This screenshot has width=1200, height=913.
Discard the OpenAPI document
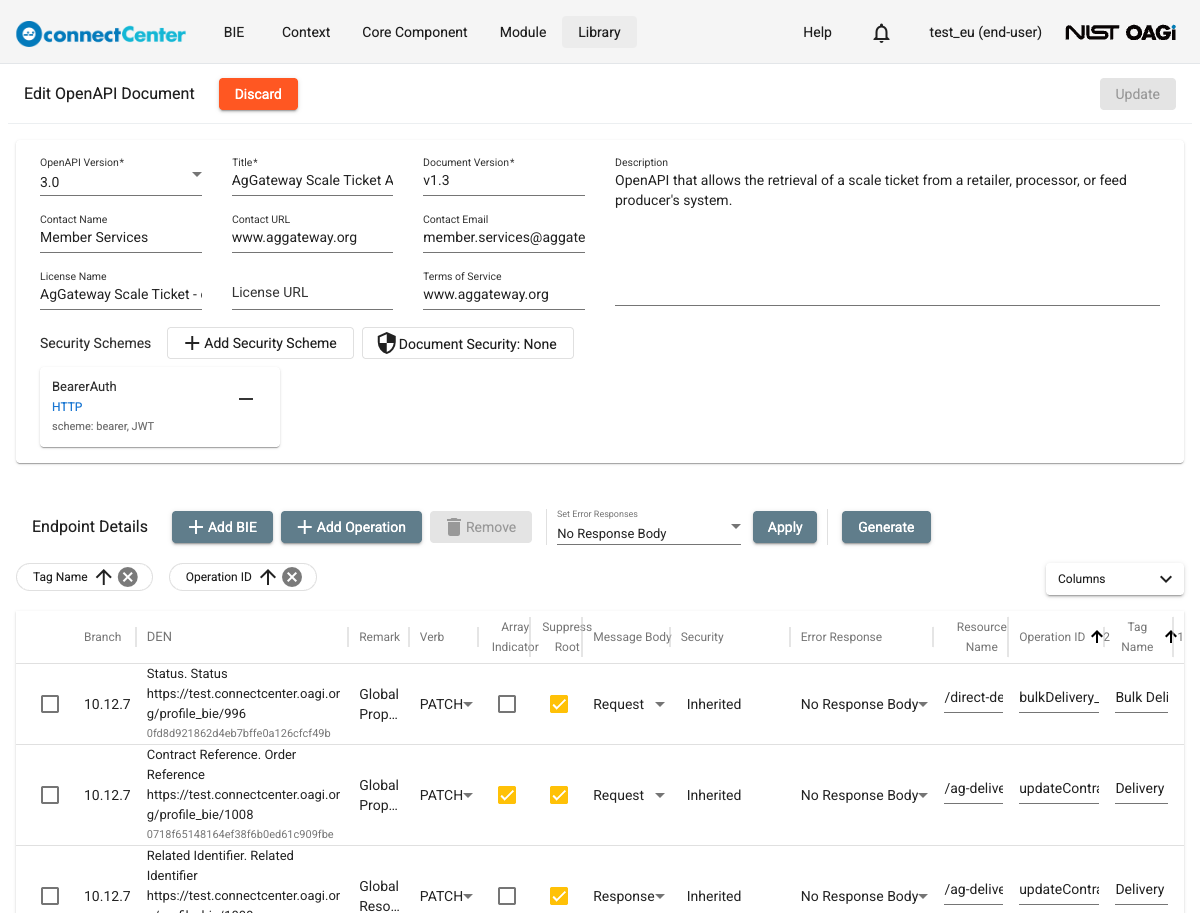pyautogui.click(x=258, y=94)
